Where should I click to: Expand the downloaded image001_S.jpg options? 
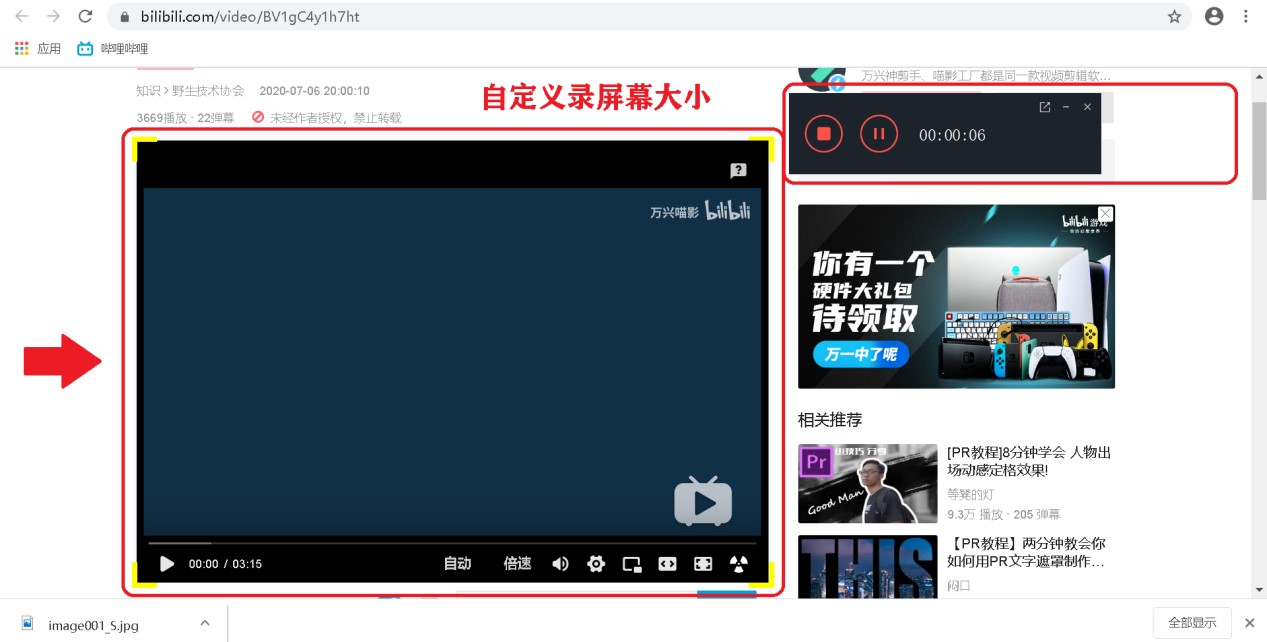[205, 621]
